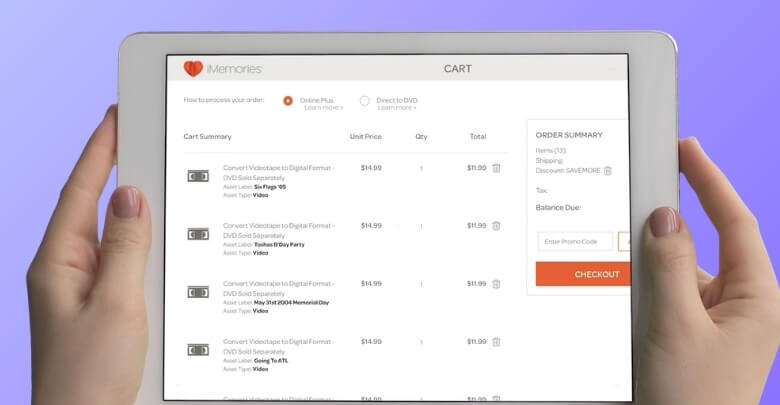Image resolution: width=780 pixels, height=405 pixels.
Task: Focus the Enter Promo Code field
Action: (x=575, y=242)
